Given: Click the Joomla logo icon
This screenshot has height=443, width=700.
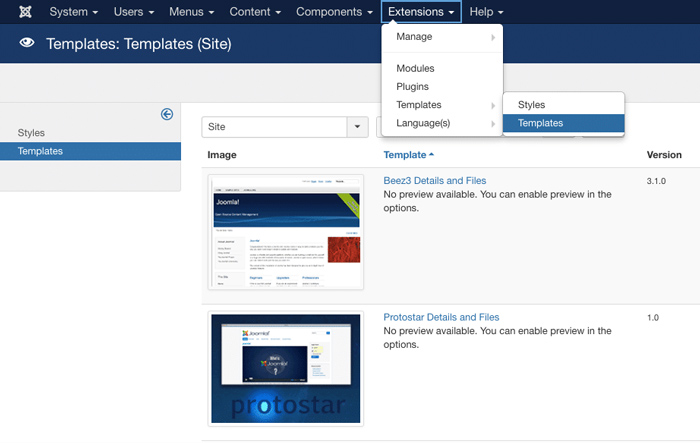Looking at the screenshot, I should [25, 12].
